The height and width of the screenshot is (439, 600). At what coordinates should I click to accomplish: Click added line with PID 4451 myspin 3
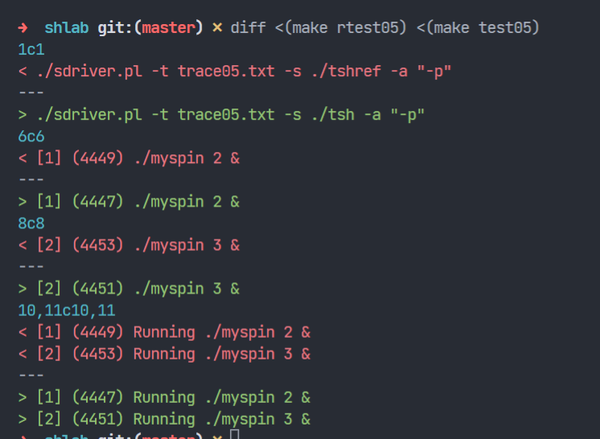(129, 288)
